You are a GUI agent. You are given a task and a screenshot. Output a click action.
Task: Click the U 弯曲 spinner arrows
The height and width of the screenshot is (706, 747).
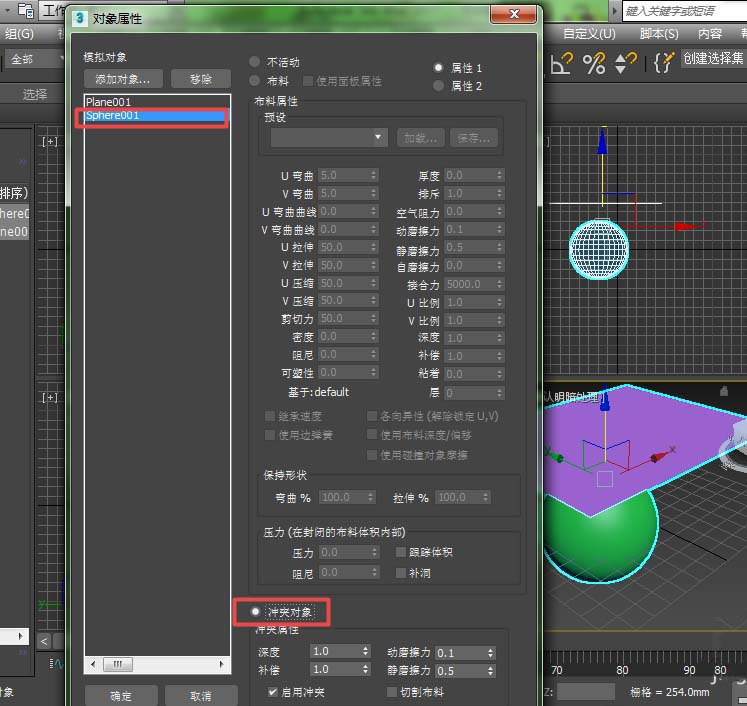point(374,175)
